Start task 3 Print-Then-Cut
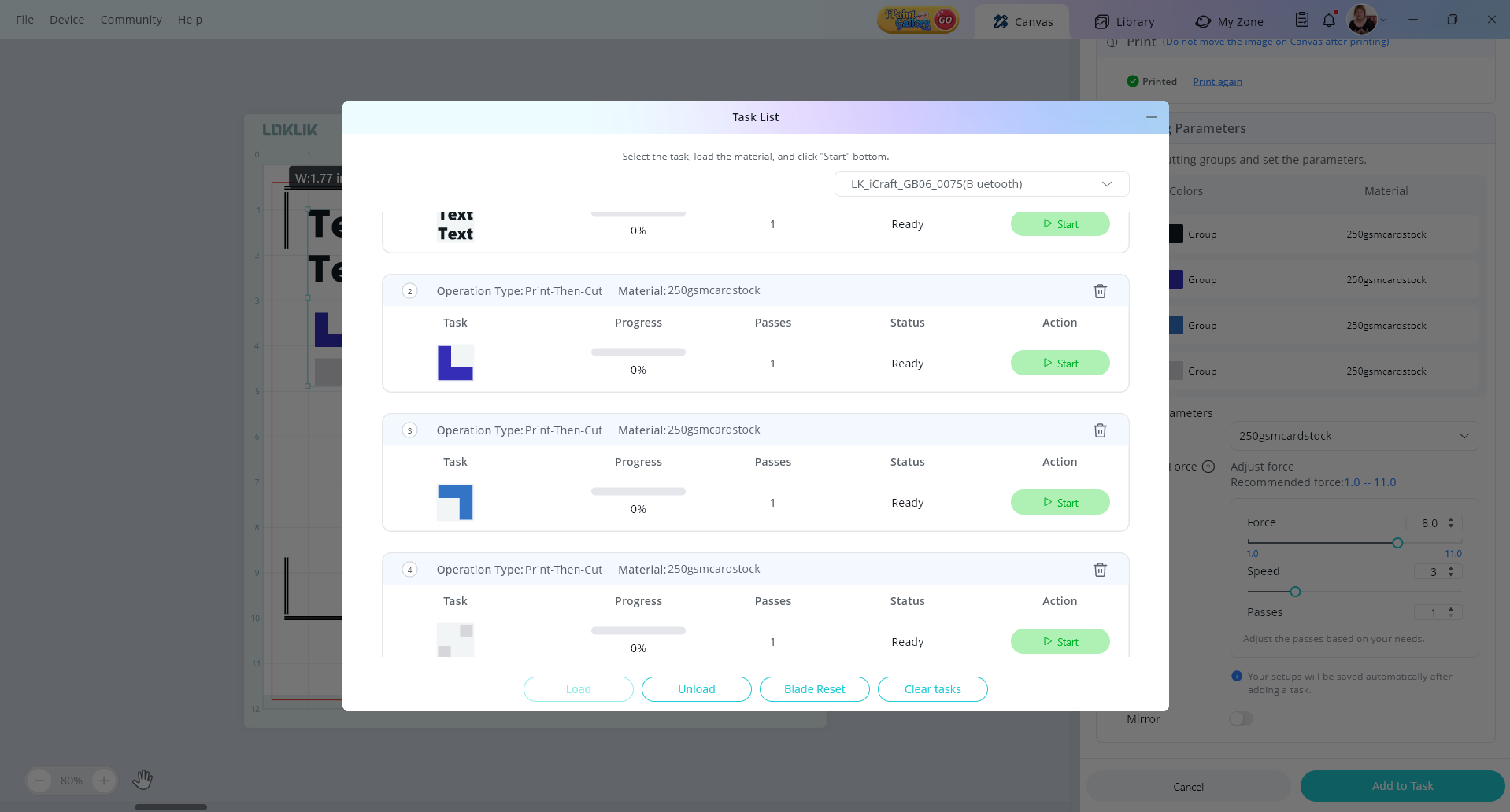Viewport: 1510px width, 812px height. pyautogui.click(x=1060, y=503)
